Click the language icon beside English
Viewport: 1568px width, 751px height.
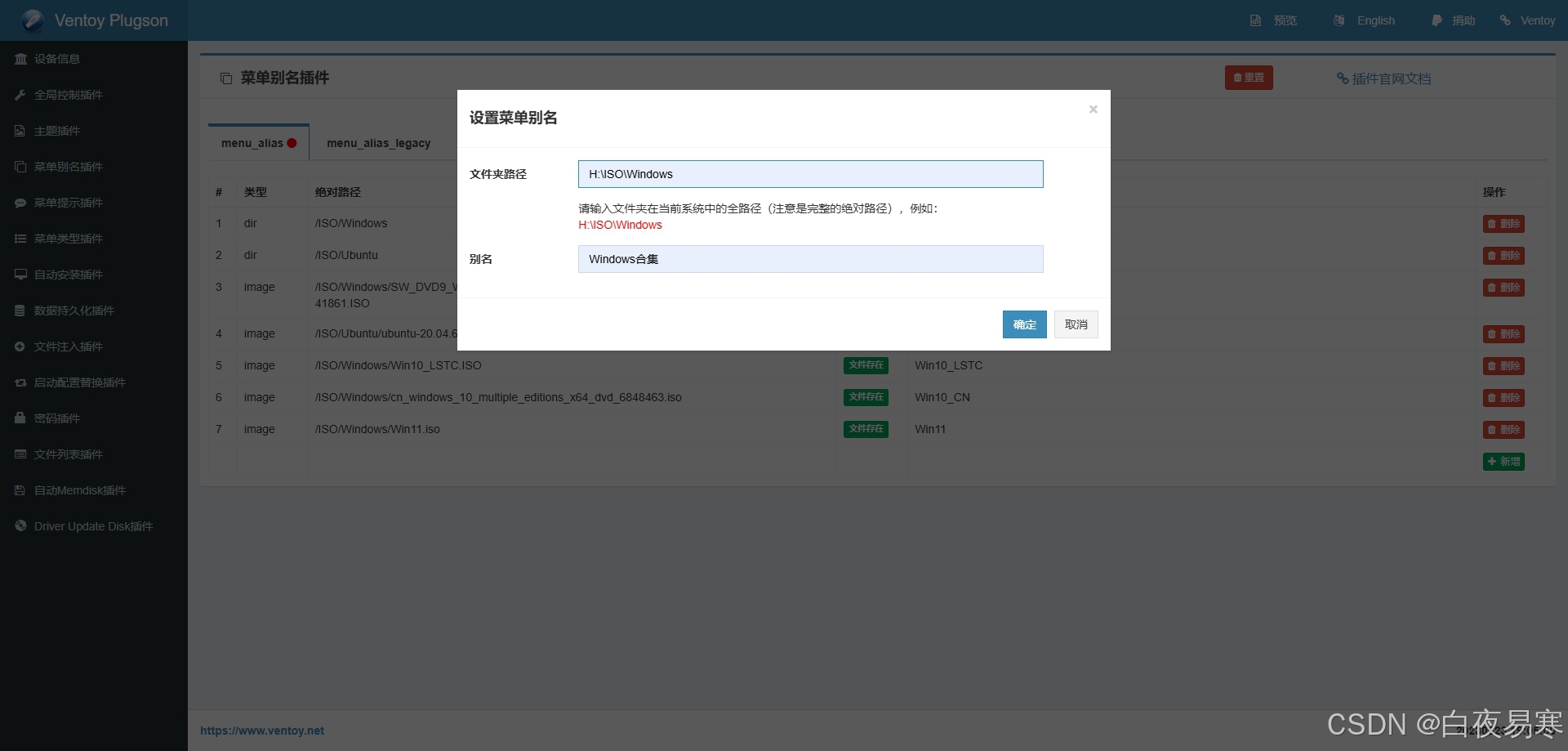point(1339,20)
